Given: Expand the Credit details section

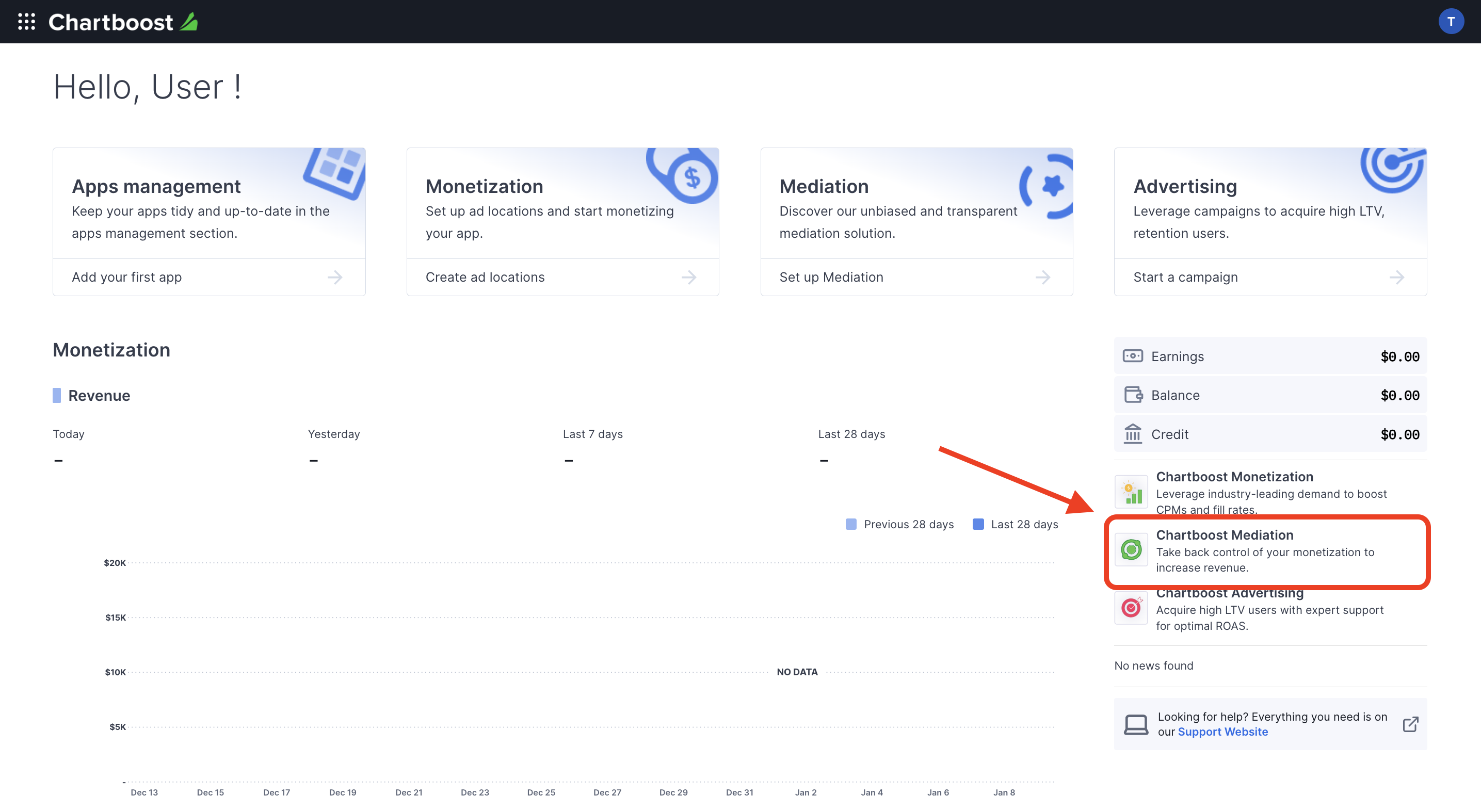Looking at the screenshot, I should (1271, 433).
